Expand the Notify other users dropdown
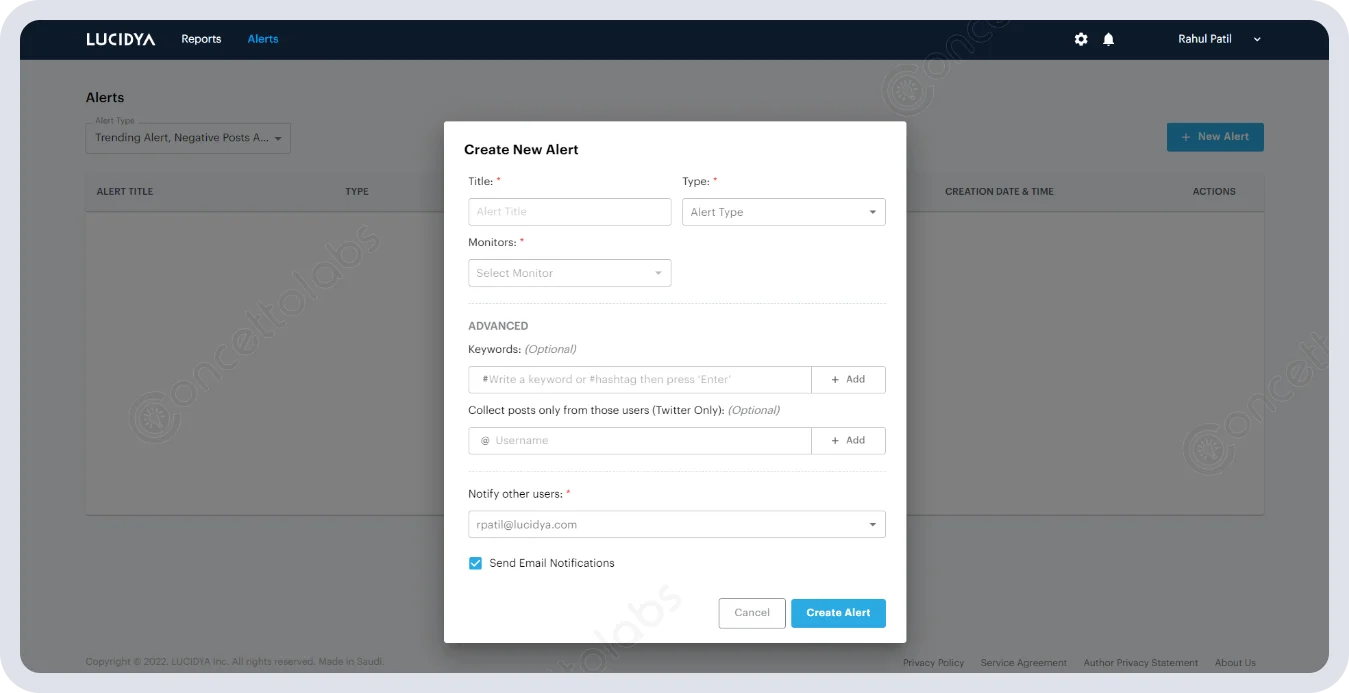Image resolution: width=1349 pixels, height=693 pixels. 676,523
